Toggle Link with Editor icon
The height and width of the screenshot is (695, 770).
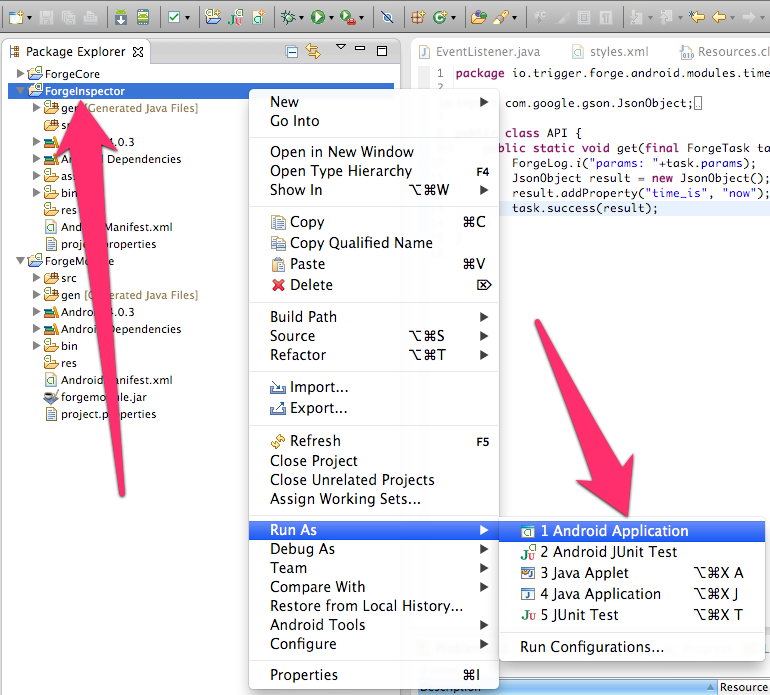pyautogui.click(x=313, y=51)
